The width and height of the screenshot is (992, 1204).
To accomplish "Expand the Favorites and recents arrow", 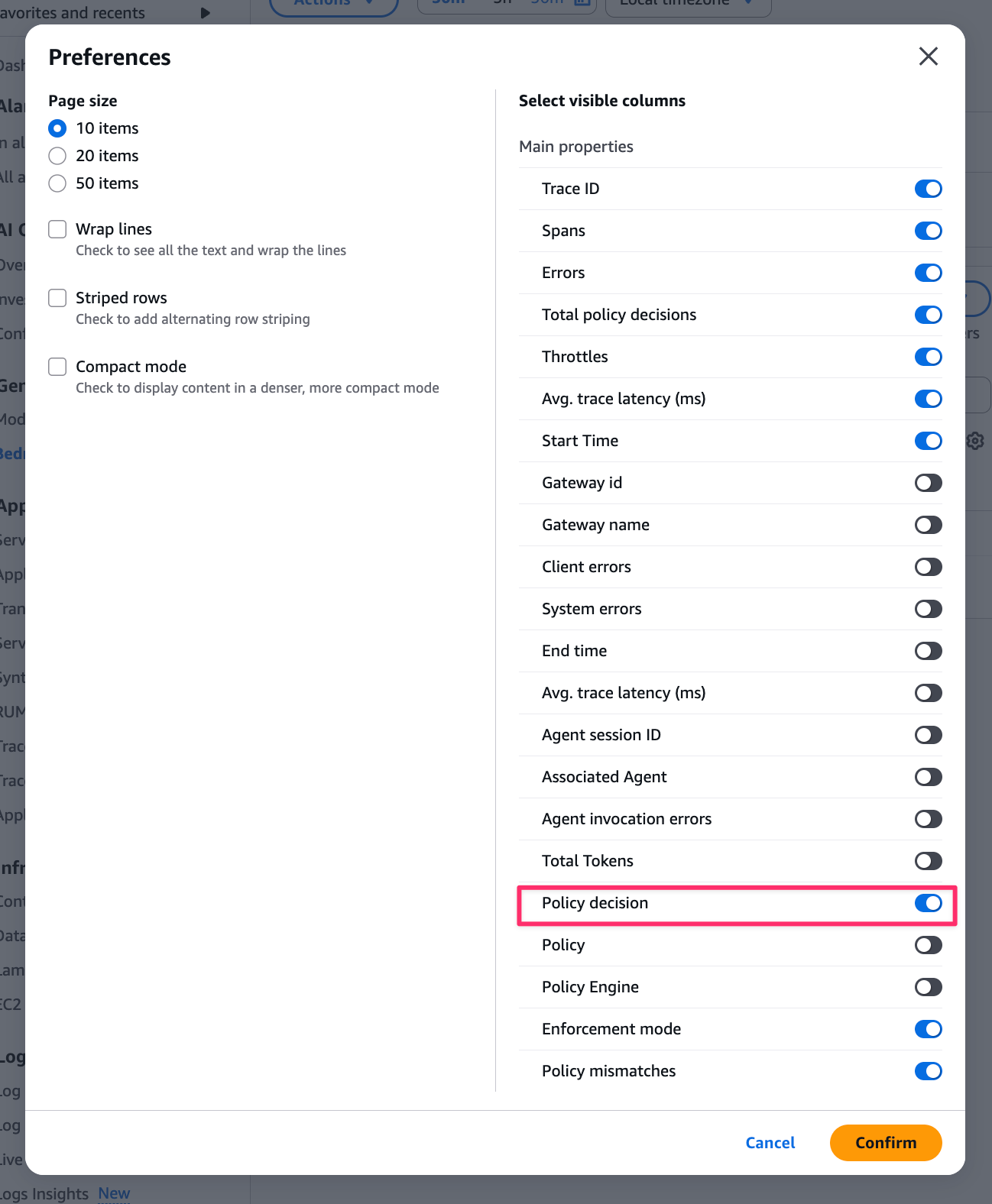I will coord(205,13).
